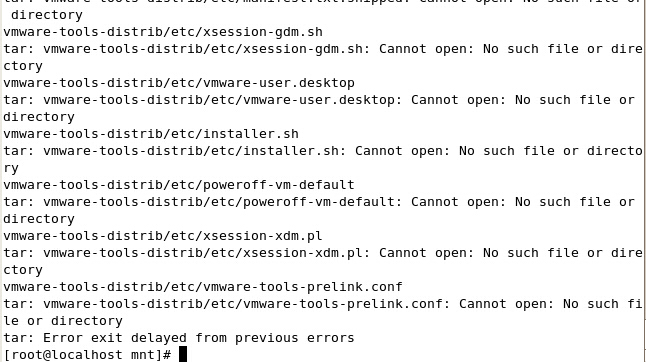Click the terminal cursor block after the prompt
The height and width of the screenshot is (362, 646).
pyautogui.click(x=183, y=354)
